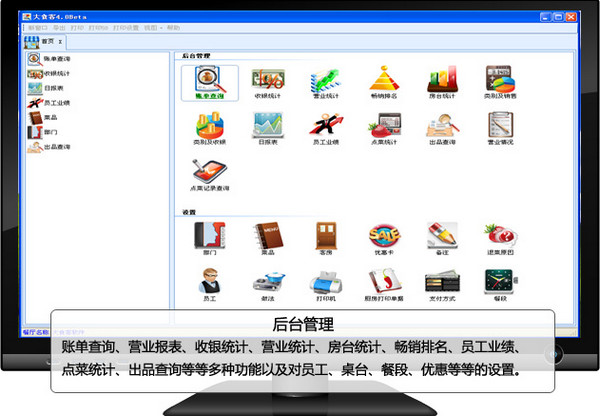
Task: Expand the 视图 dropdown menu
Action: pyautogui.click(x=150, y=29)
